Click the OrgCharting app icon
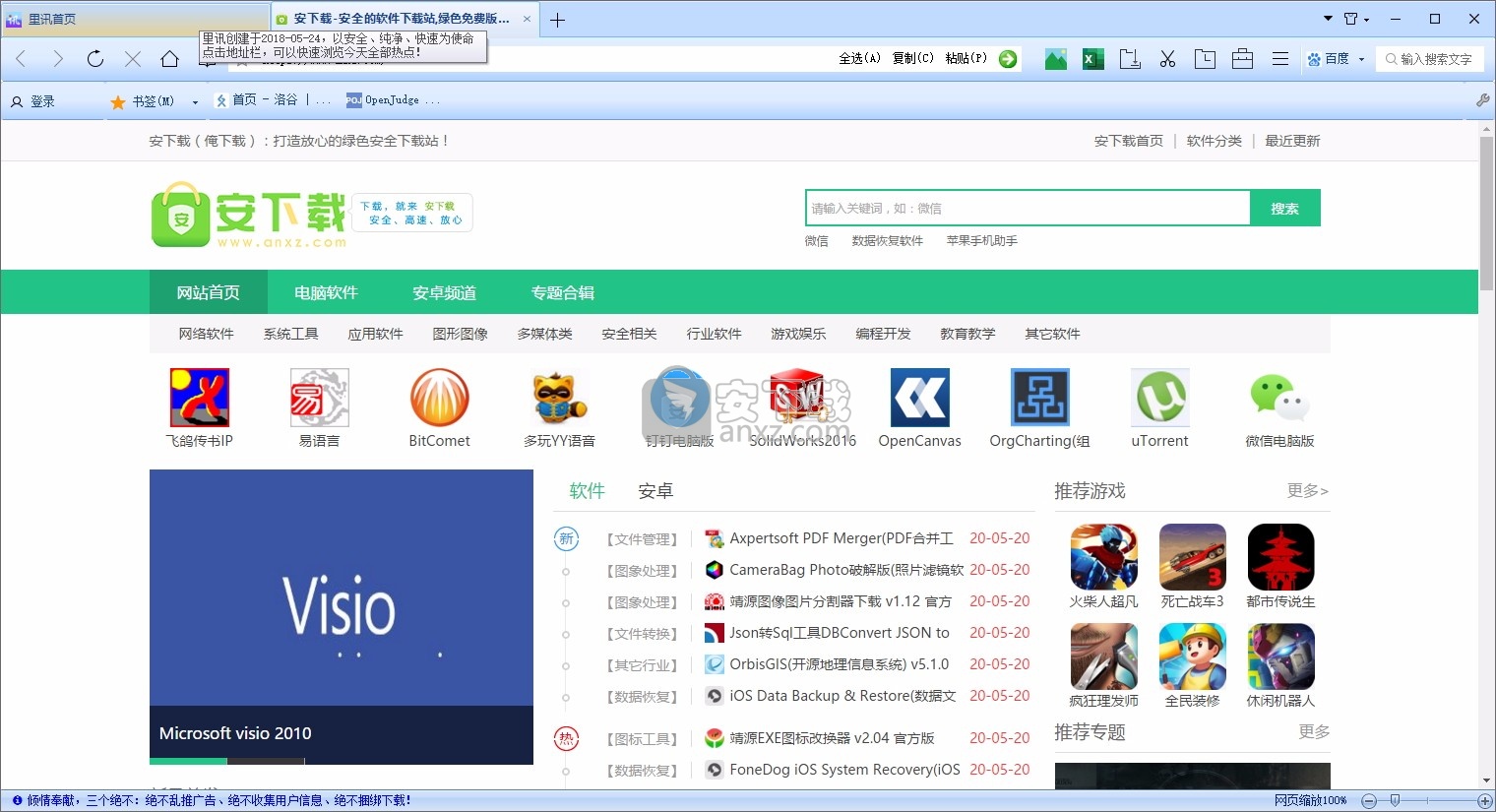The width and height of the screenshot is (1496, 812). 1040,398
